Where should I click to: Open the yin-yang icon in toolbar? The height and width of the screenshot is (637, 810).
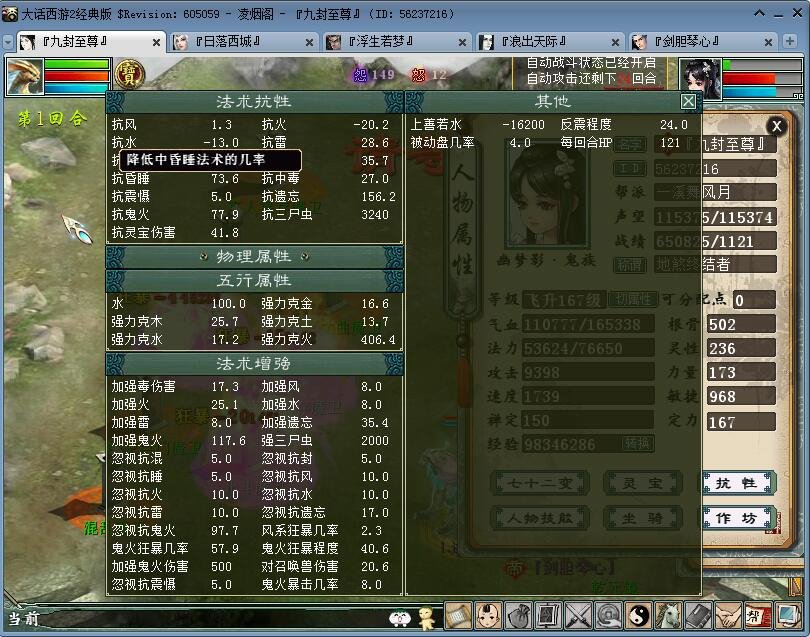[639, 615]
